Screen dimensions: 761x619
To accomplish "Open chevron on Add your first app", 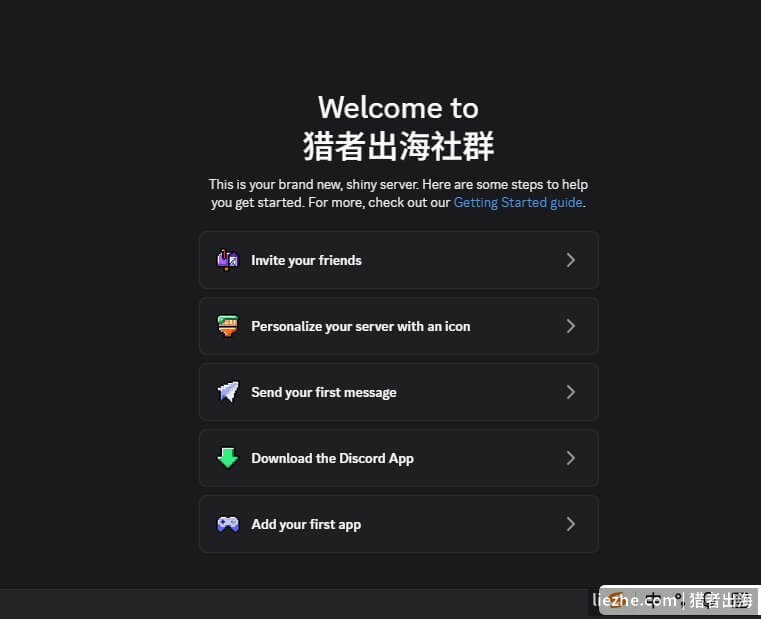I will click(x=570, y=524).
